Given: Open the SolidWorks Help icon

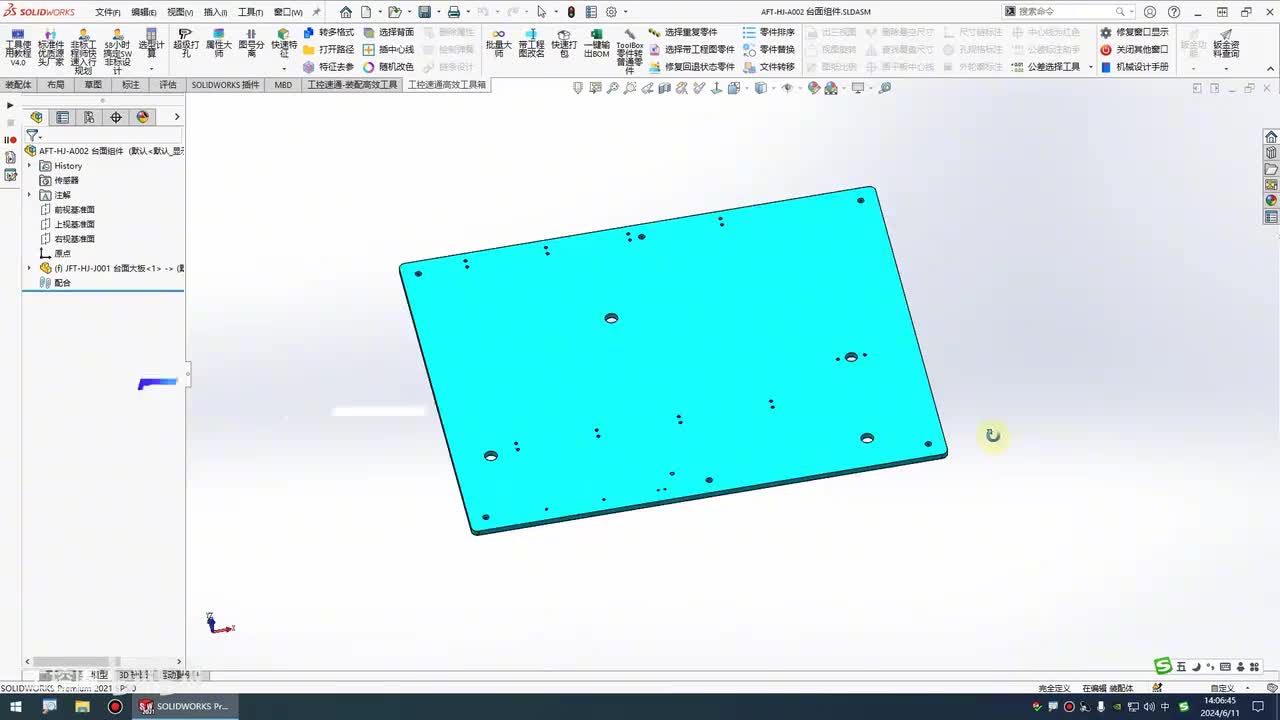Looking at the screenshot, I should pos(1174,12).
